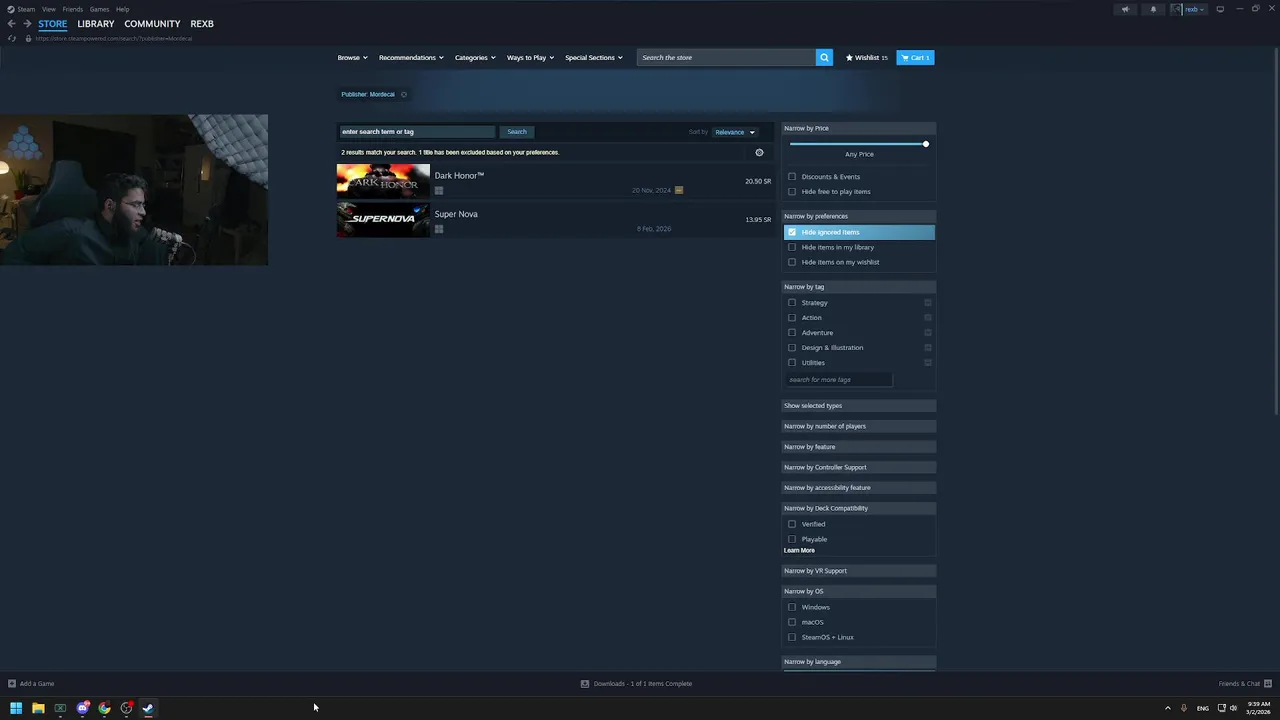This screenshot has height=720, width=1280.
Task: Click the Search the store field
Action: click(727, 57)
